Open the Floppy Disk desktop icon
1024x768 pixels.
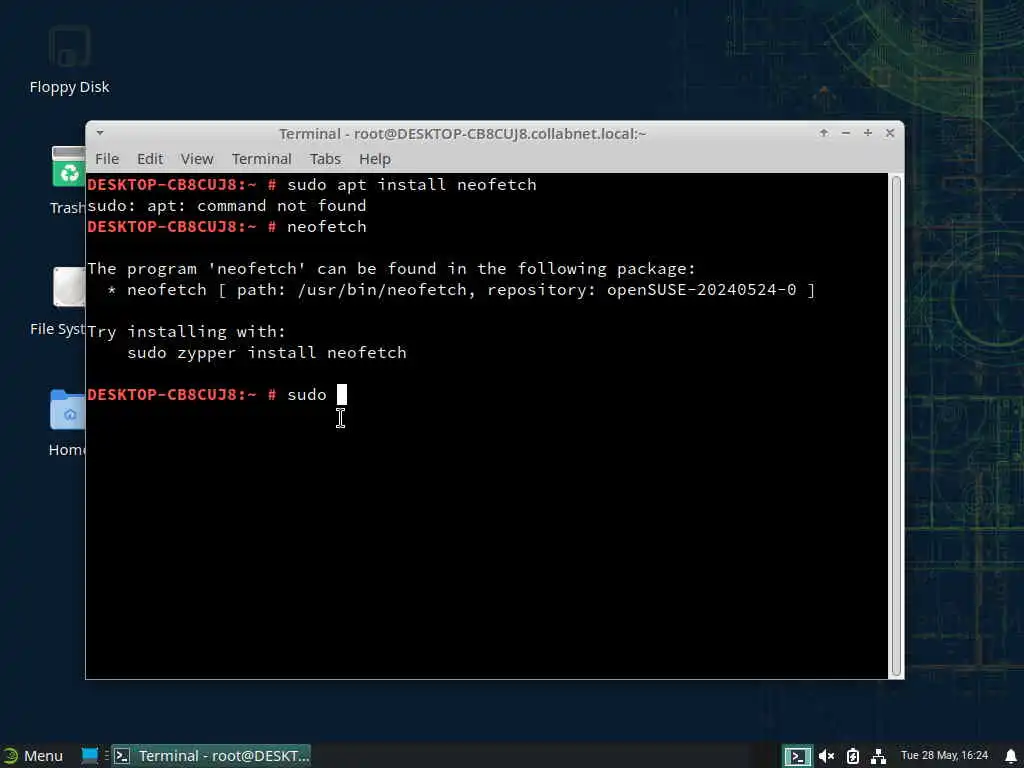click(x=69, y=60)
